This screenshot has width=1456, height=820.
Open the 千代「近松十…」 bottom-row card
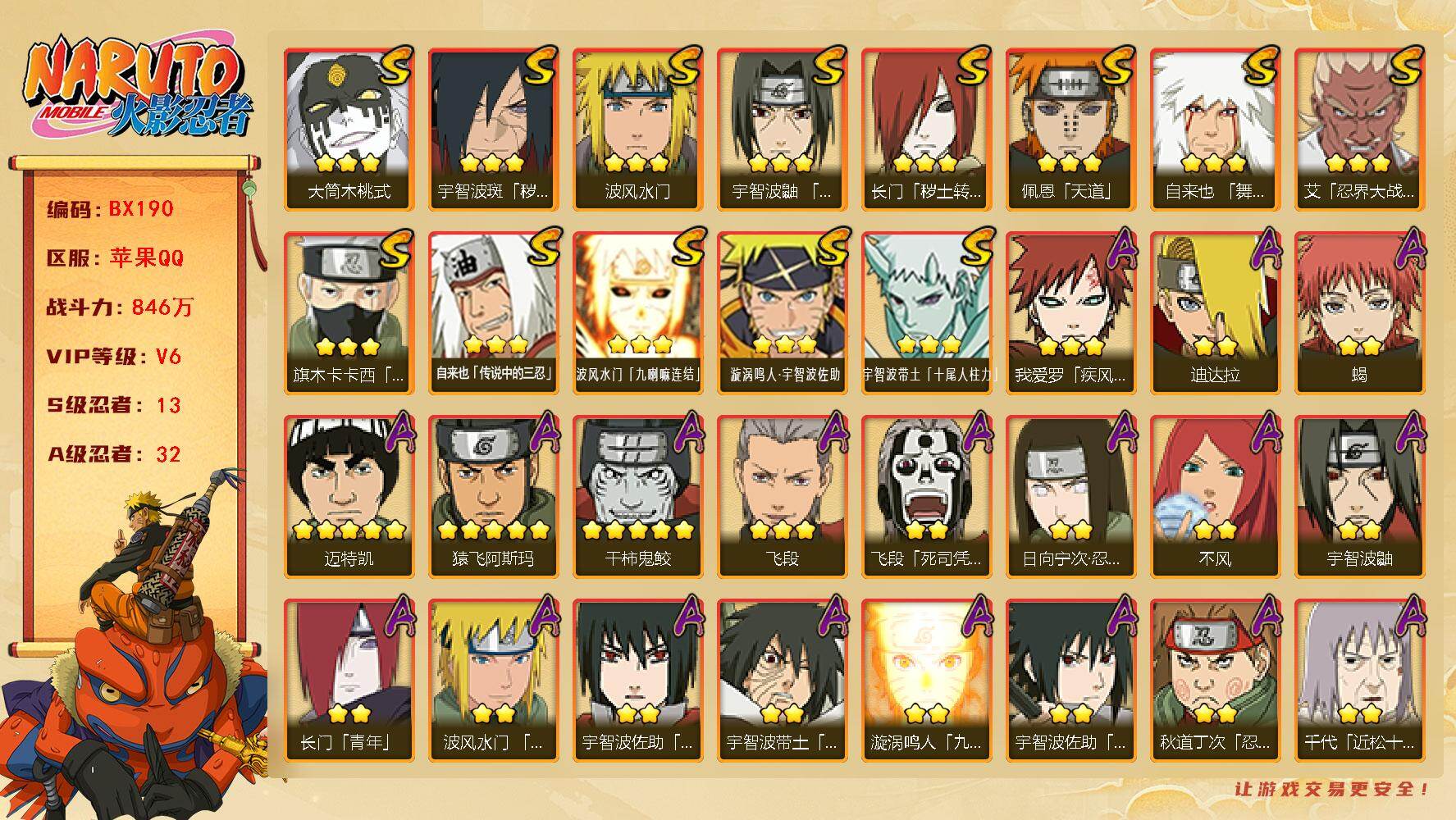(1359, 680)
